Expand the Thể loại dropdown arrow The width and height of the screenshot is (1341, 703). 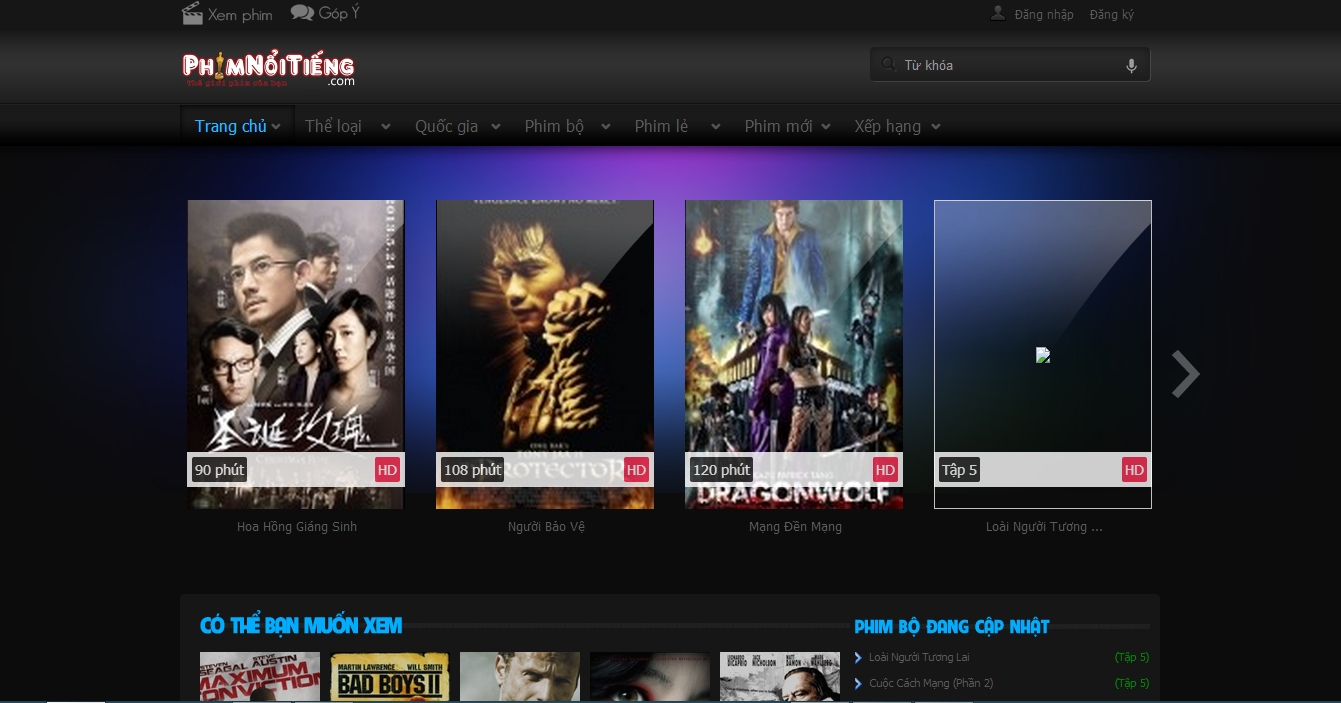coord(386,127)
